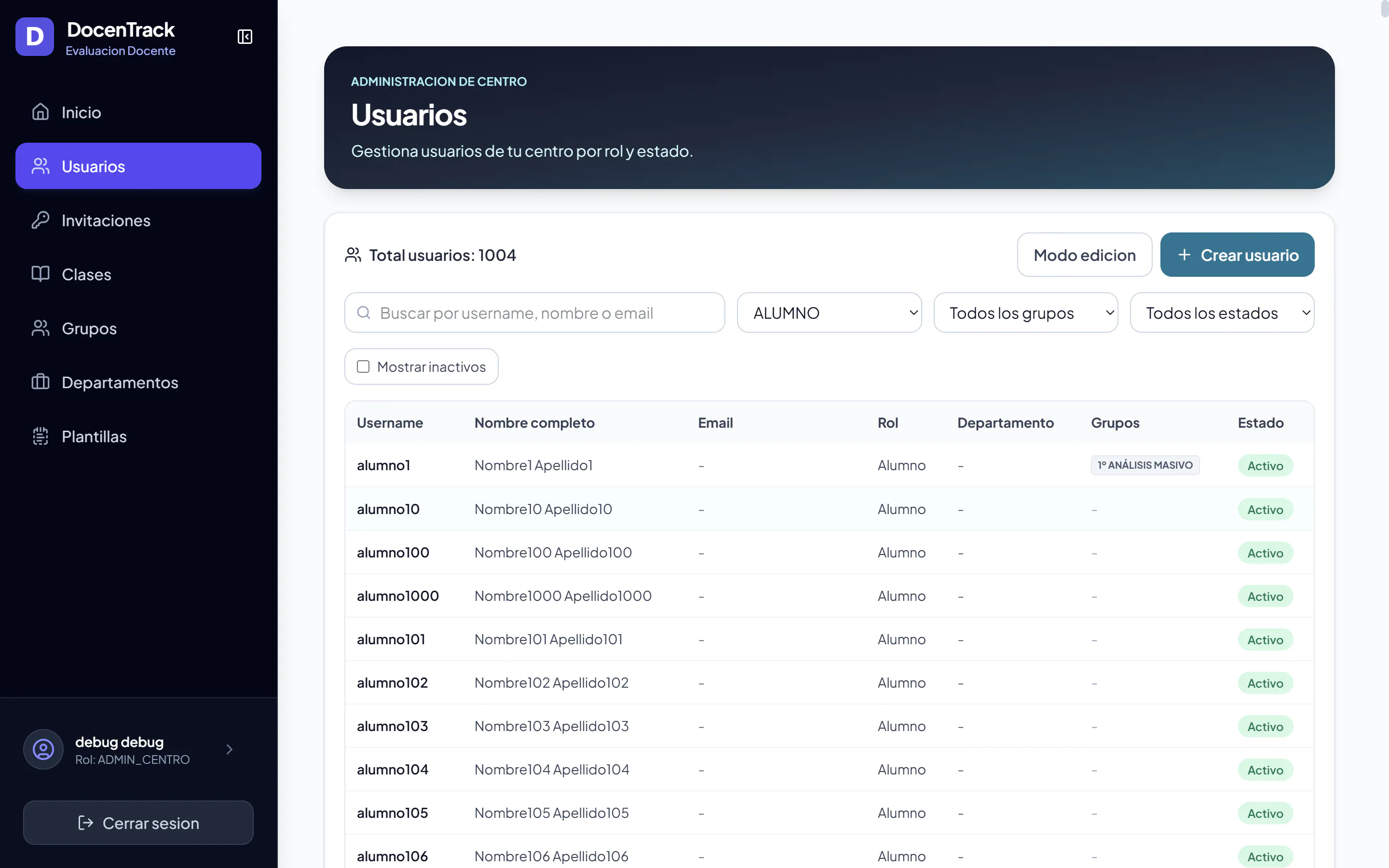1389x868 pixels.
Task: Click the search magnifier icon
Action: pos(363,312)
